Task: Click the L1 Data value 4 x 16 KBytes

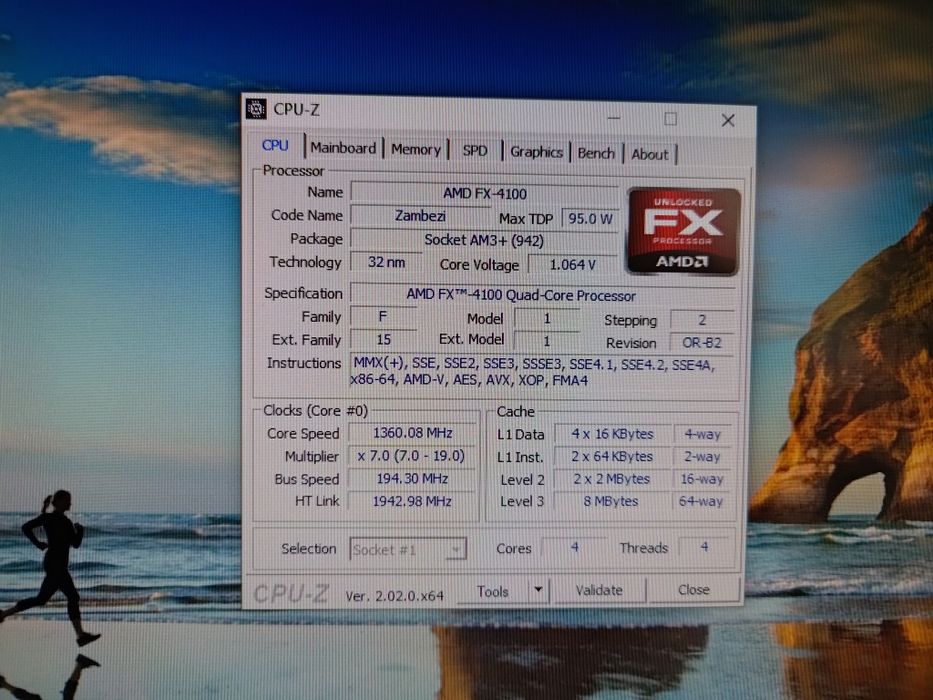Action: click(612, 434)
